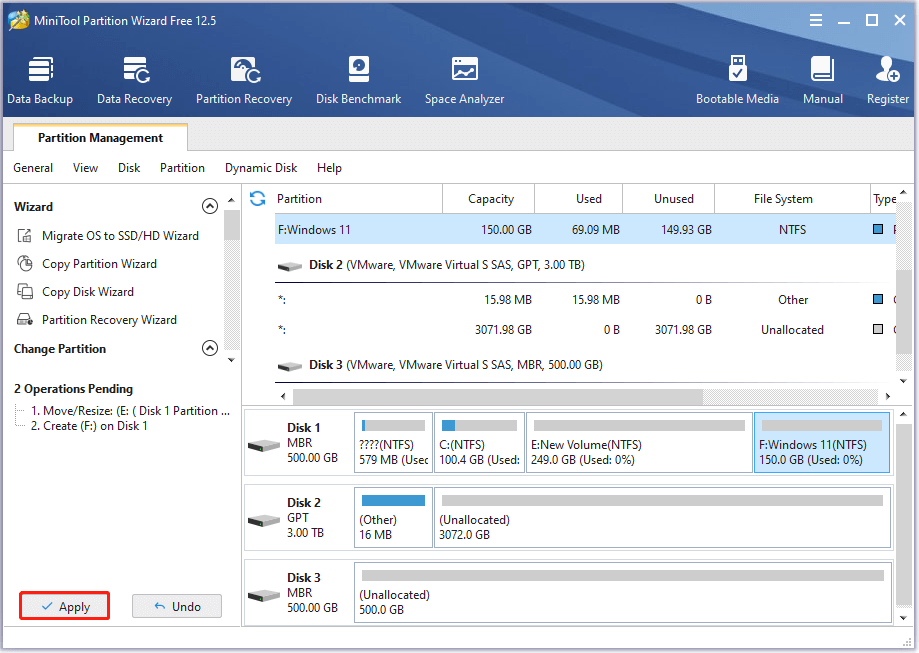This screenshot has width=919, height=653.
Task: Select pending operation 1 Move/Resize
Action: (x=130, y=410)
